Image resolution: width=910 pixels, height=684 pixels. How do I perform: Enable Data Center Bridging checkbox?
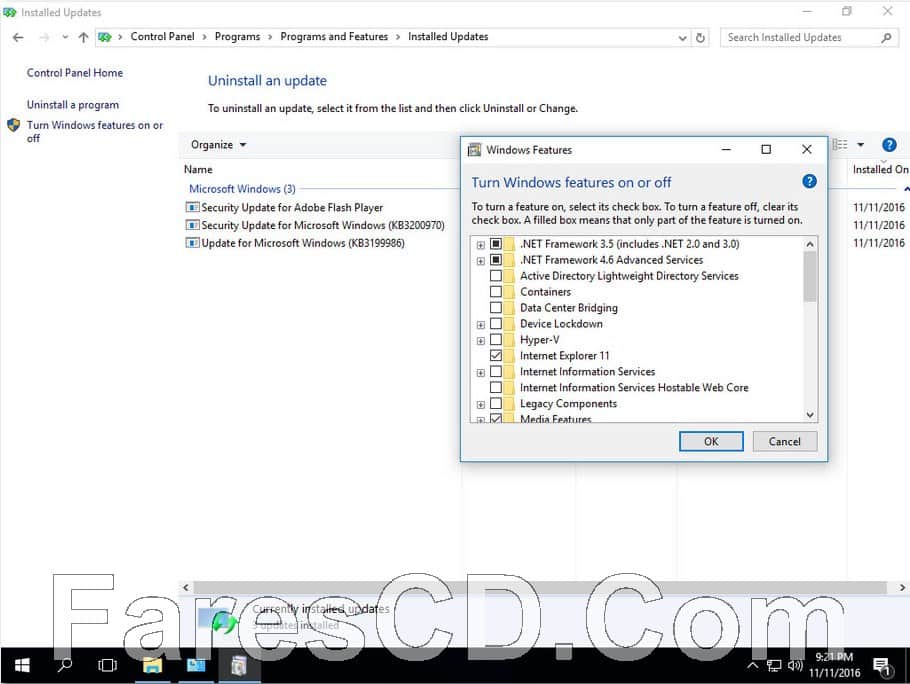pos(496,307)
